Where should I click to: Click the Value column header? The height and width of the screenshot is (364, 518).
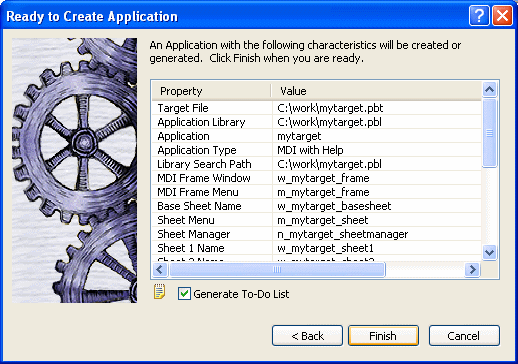click(x=376, y=91)
